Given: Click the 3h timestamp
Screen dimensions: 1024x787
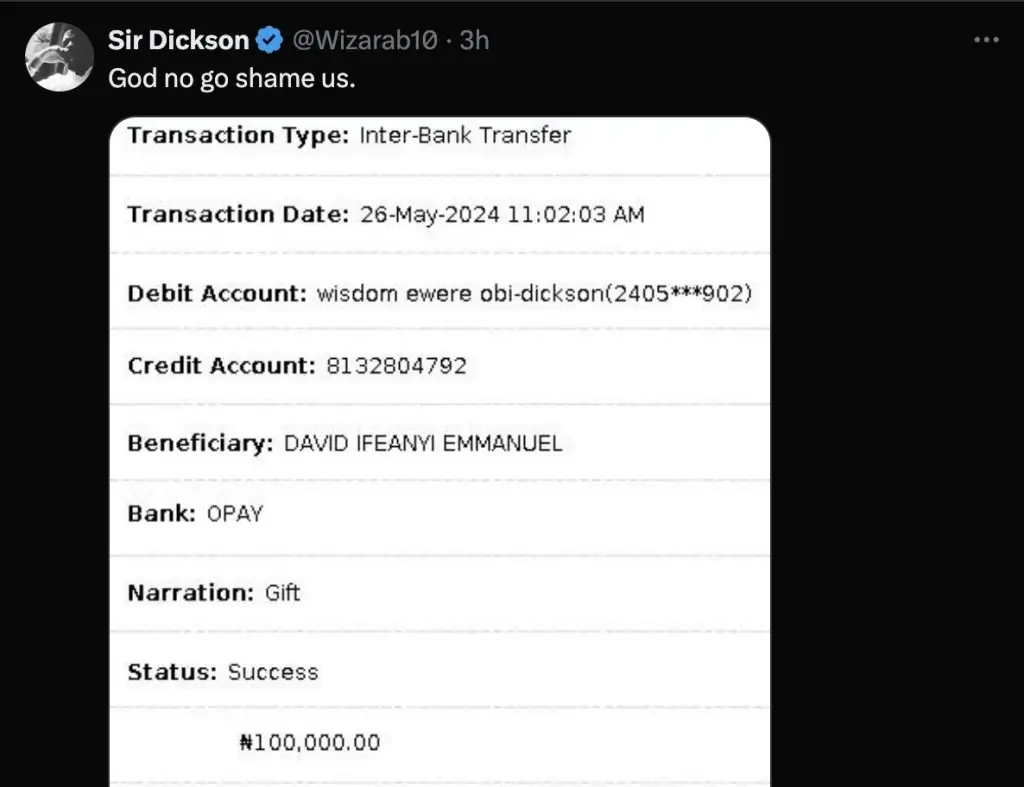Looking at the screenshot, I should pos(474,40).
